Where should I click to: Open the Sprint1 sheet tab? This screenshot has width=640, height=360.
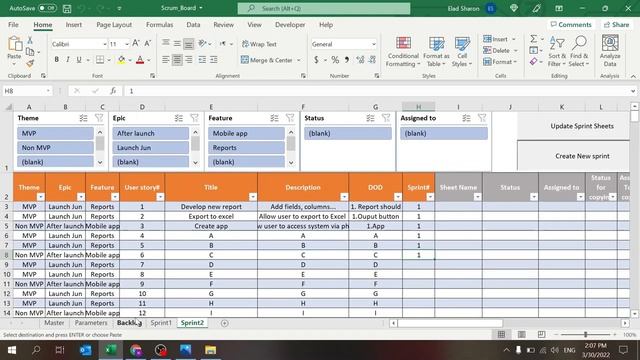(x=161, y=323)
